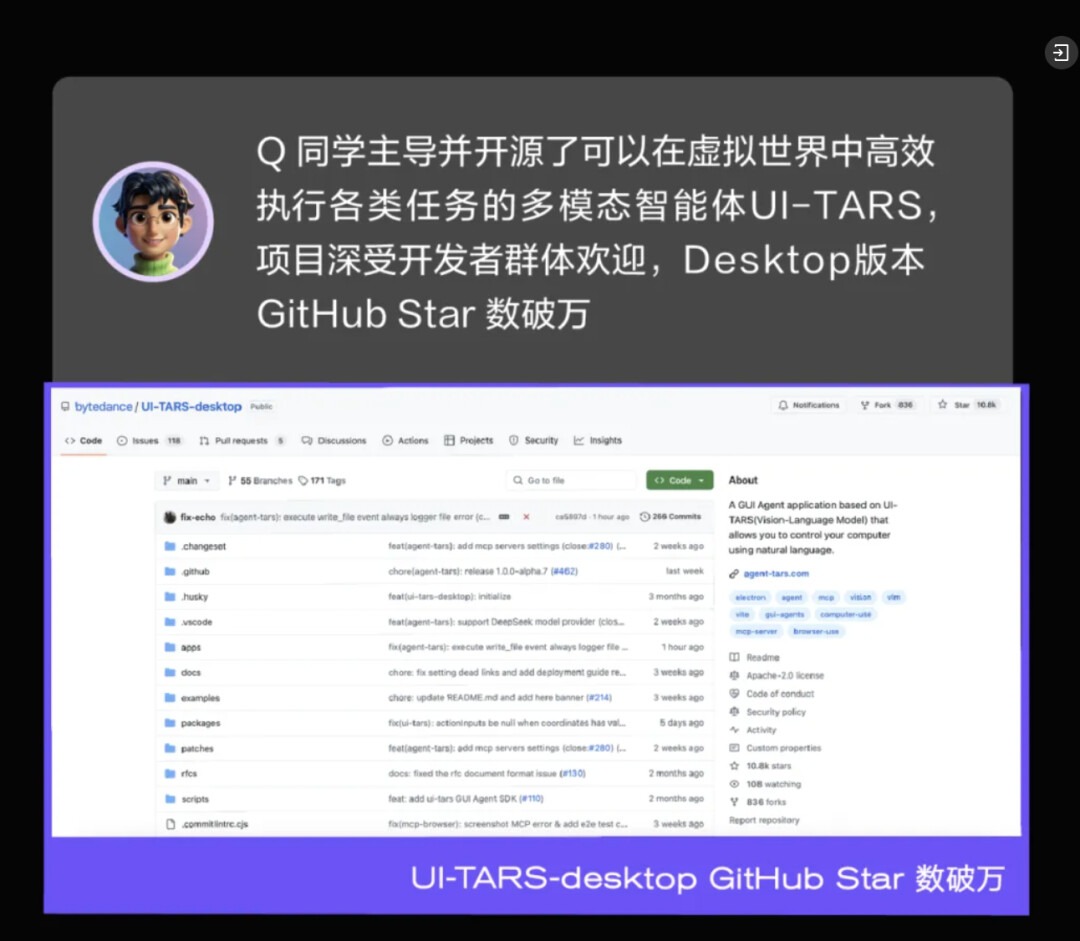
Task: Open the Issues tab
Action: click(148, 441)
